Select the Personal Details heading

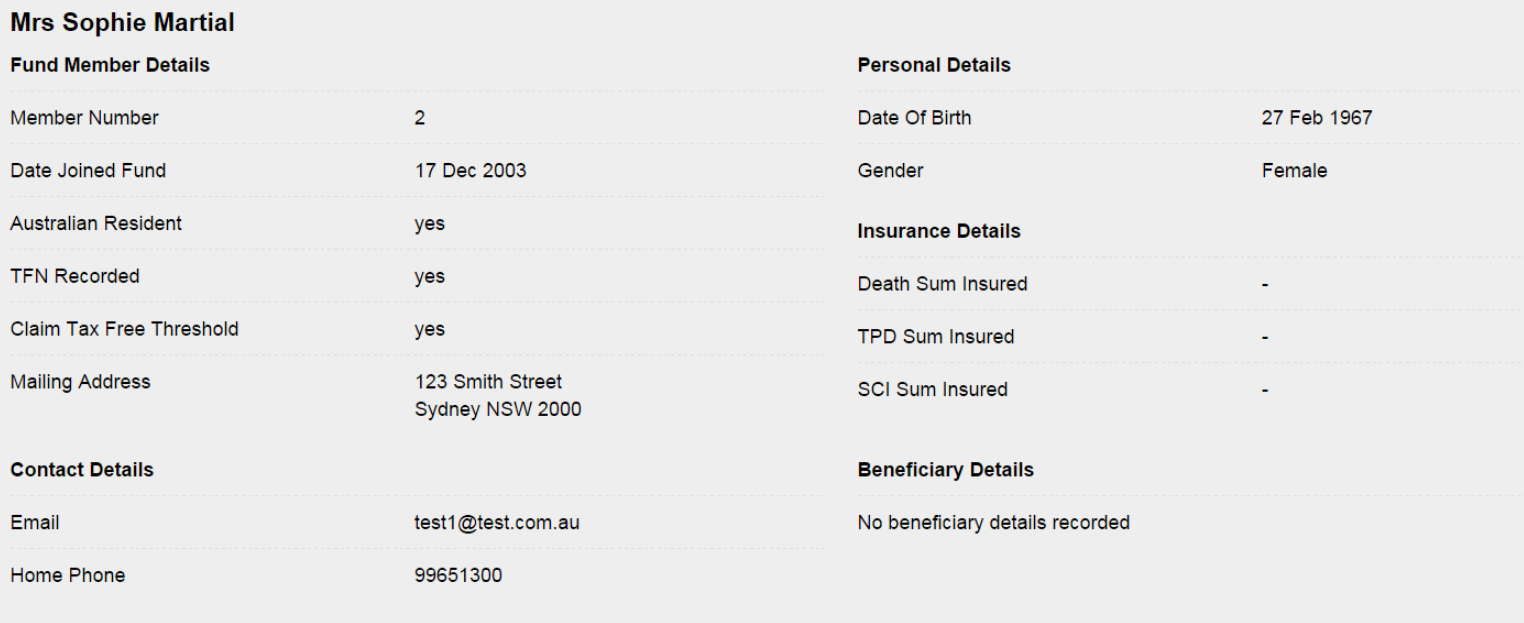(x=934, y=65)
